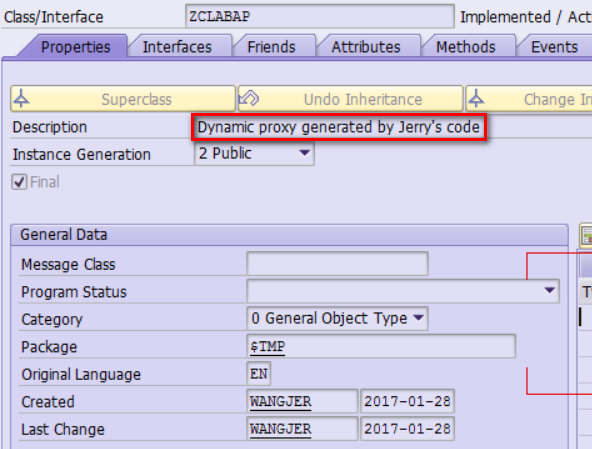Click the $TMP package field
This screenshot has width=592, height=449.
(381, 346)
